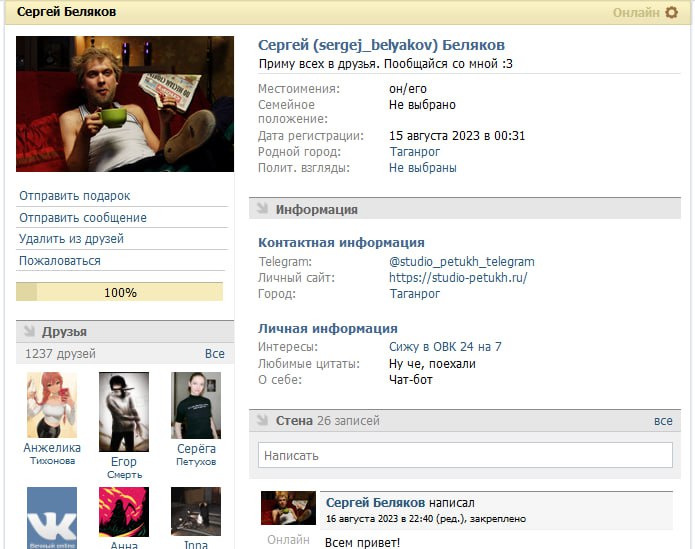Open Анна's friend avatar

coord(124,512)
